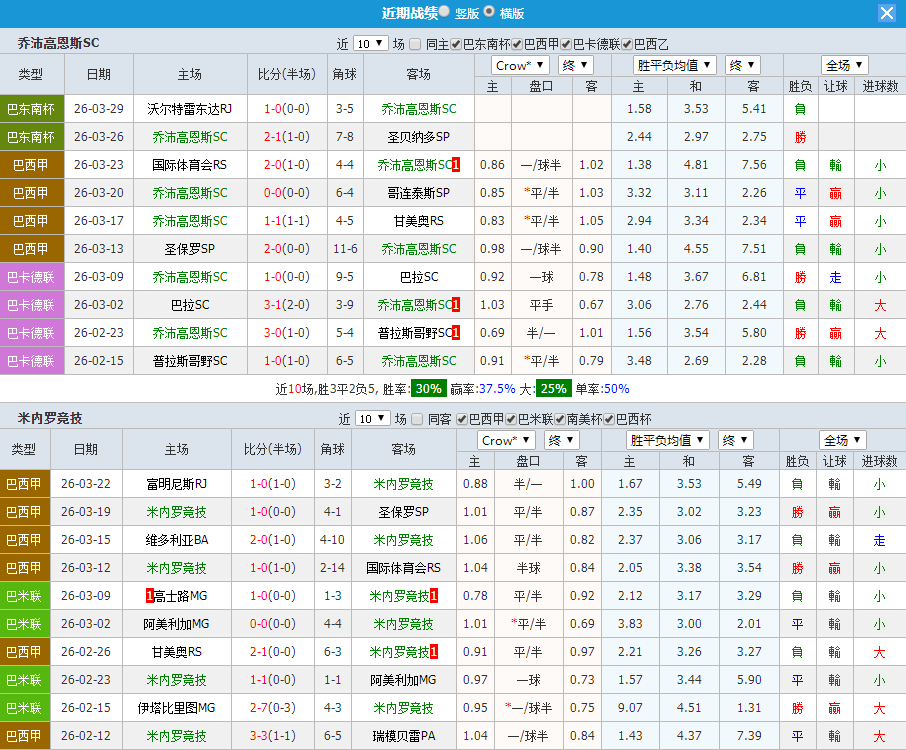
Task: Click the purple 巴卡德联 league badge
Action: [29, 277]
